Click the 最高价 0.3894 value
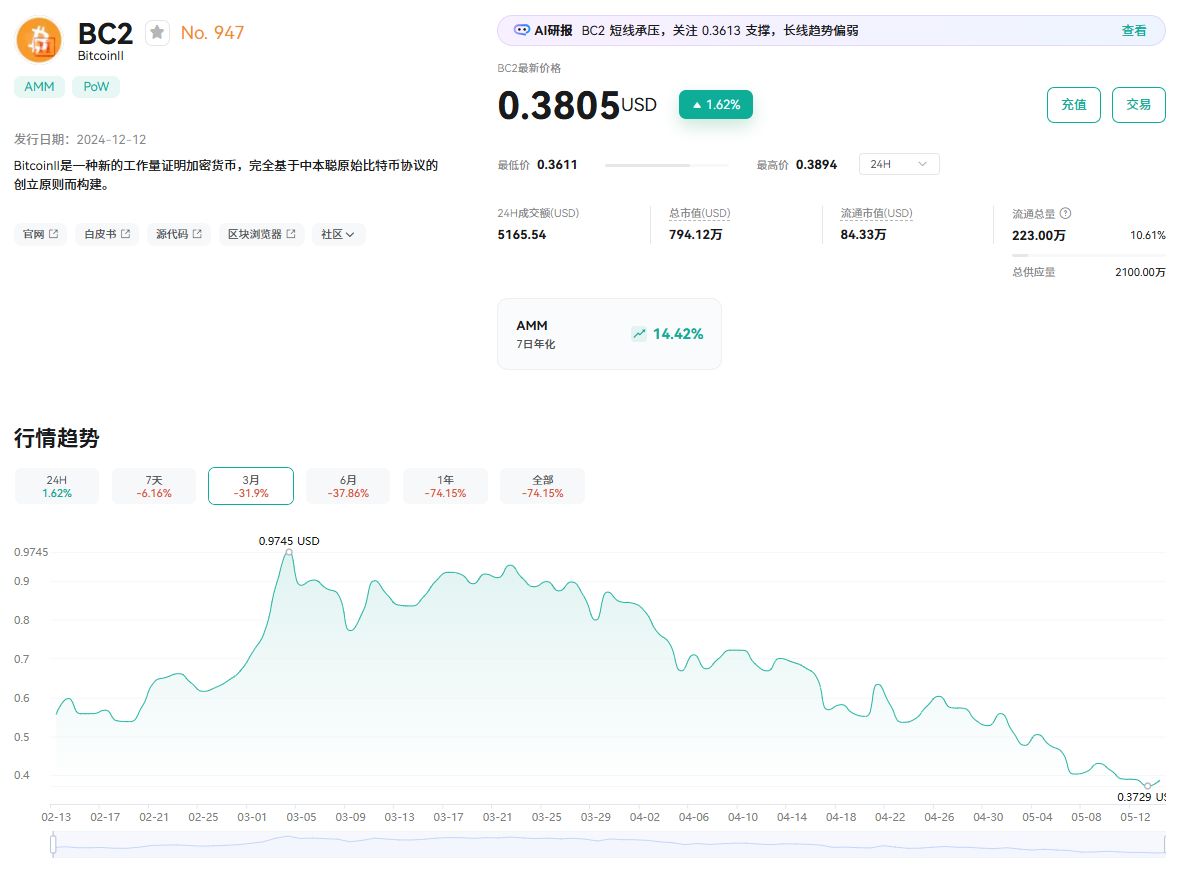The width and height of the screenshot is (1195, 876). pos(816,165)
